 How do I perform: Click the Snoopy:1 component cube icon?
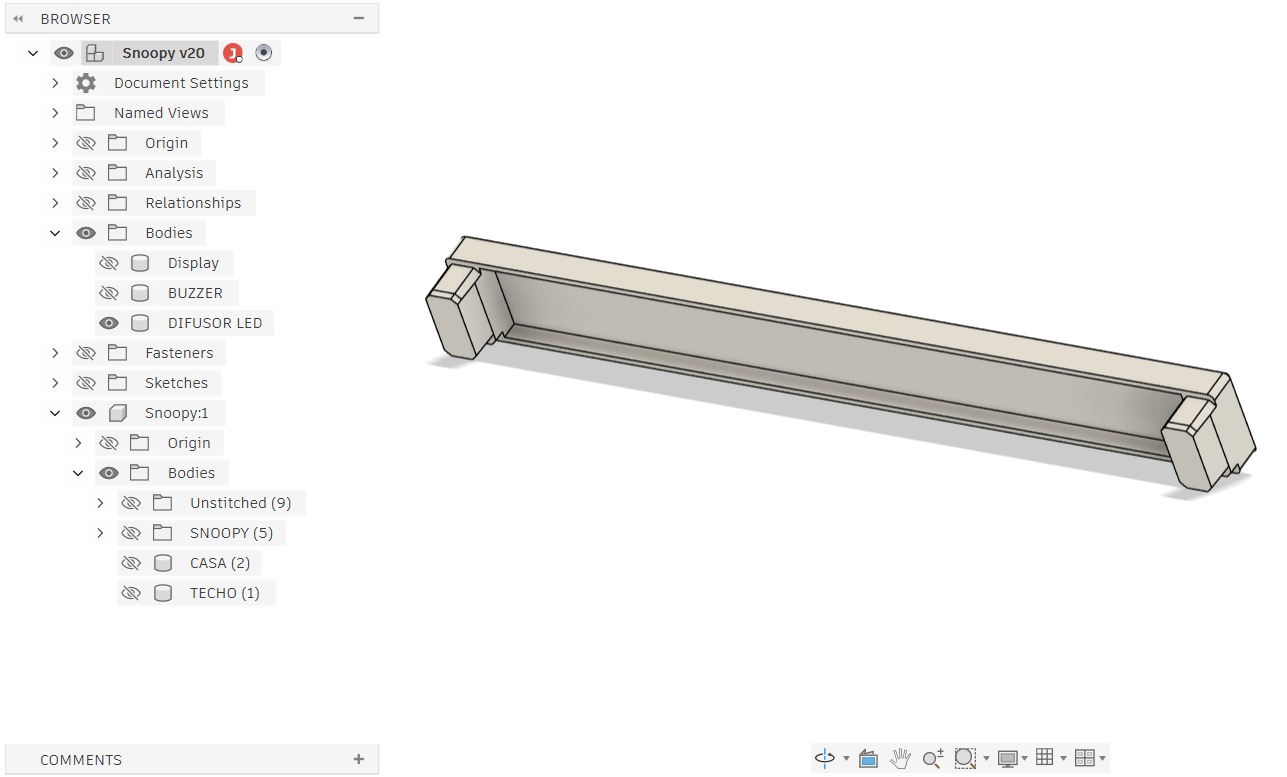point(118,413)
